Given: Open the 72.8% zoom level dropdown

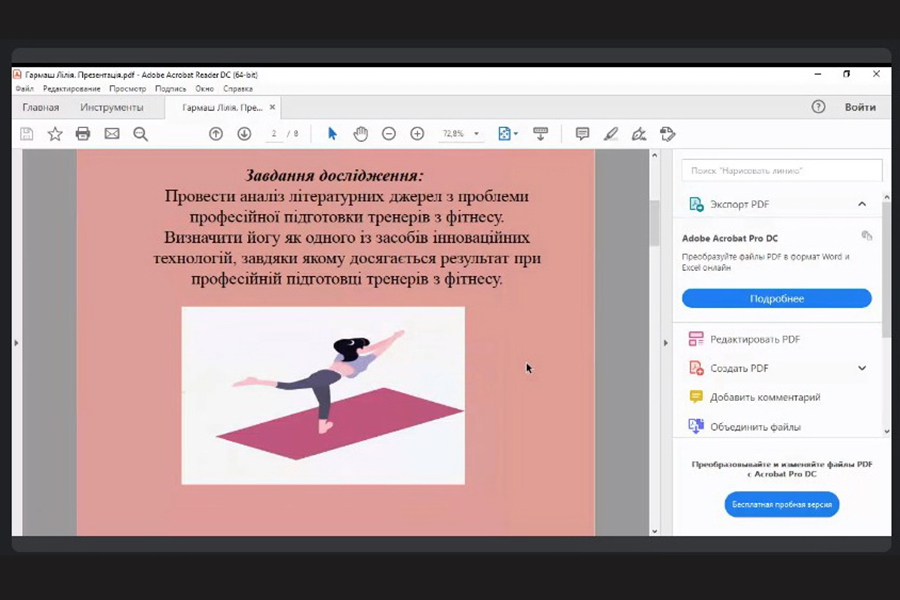Looking at the screenshot, I should click(477, 134).
